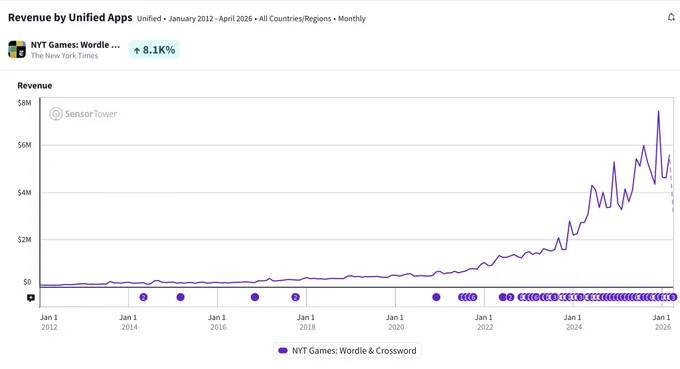Image resolution: width=680 pixels, height=369 pixels.
Task: Click the "Jan 1 2016" x-axis label
Action: pyautogui.click(x=218, y=322)
